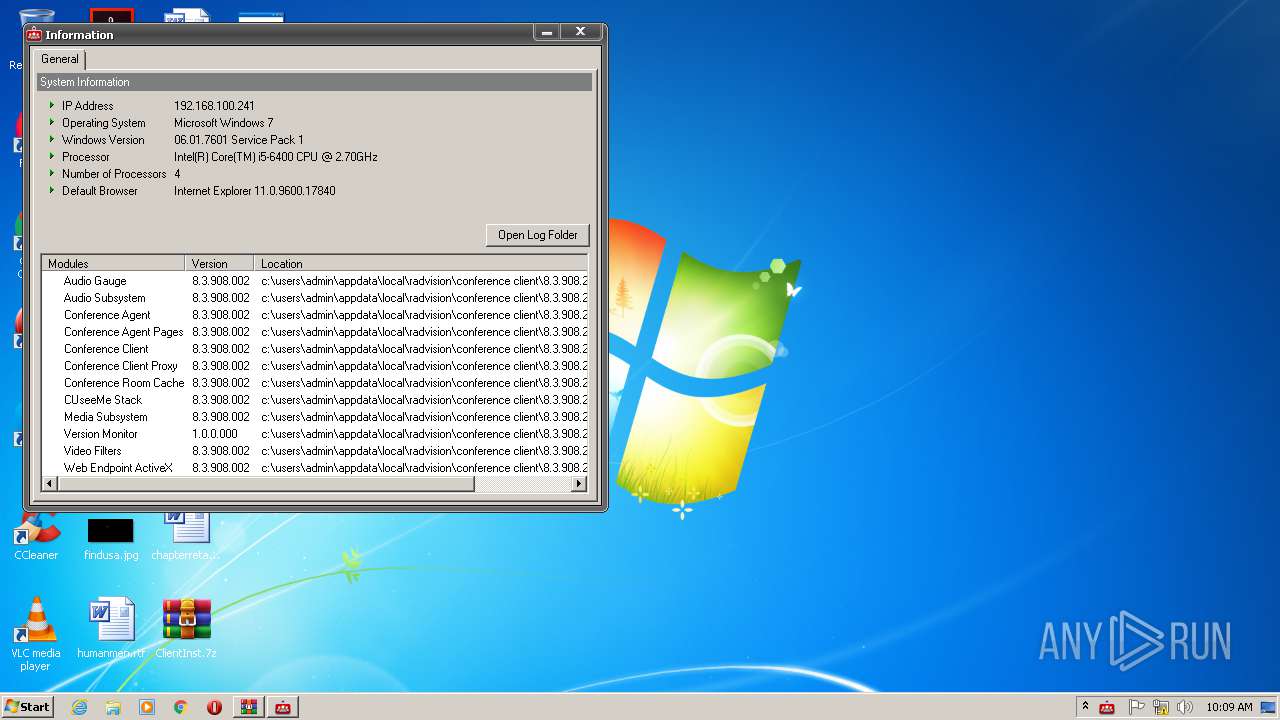Select the Media Subsystem module row
The height and width of the screenshot is (720, 1280).
pos(314,417)
